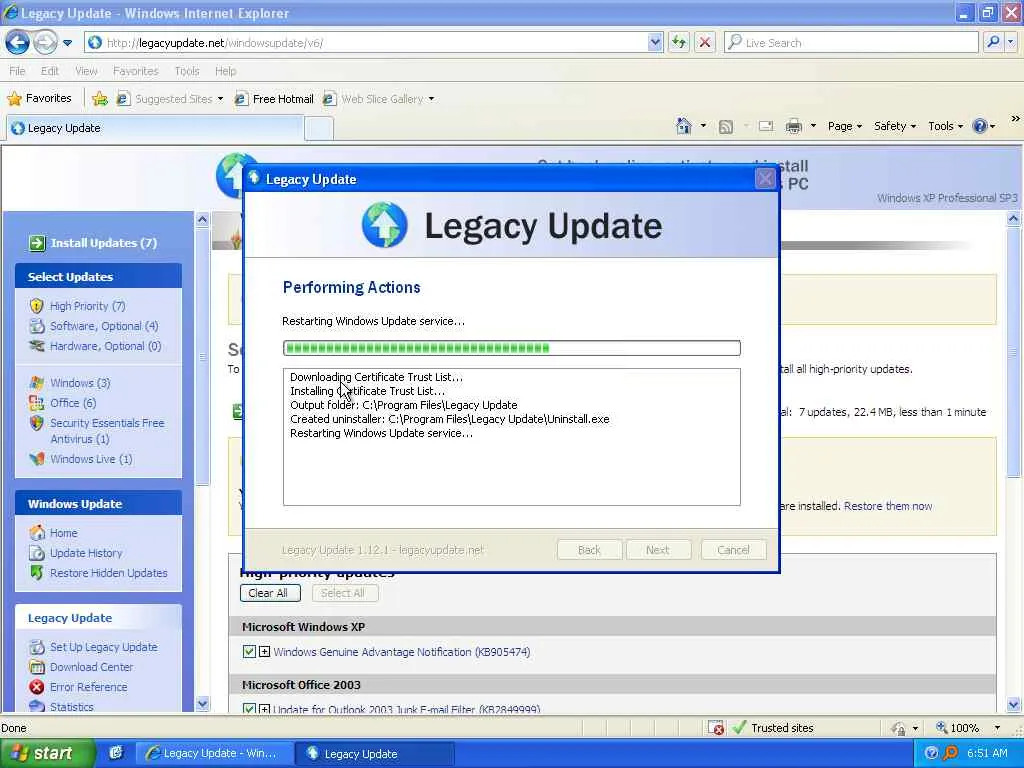Click the Help question mark icon
1024x768 pixels.
(x=980, y=126)
